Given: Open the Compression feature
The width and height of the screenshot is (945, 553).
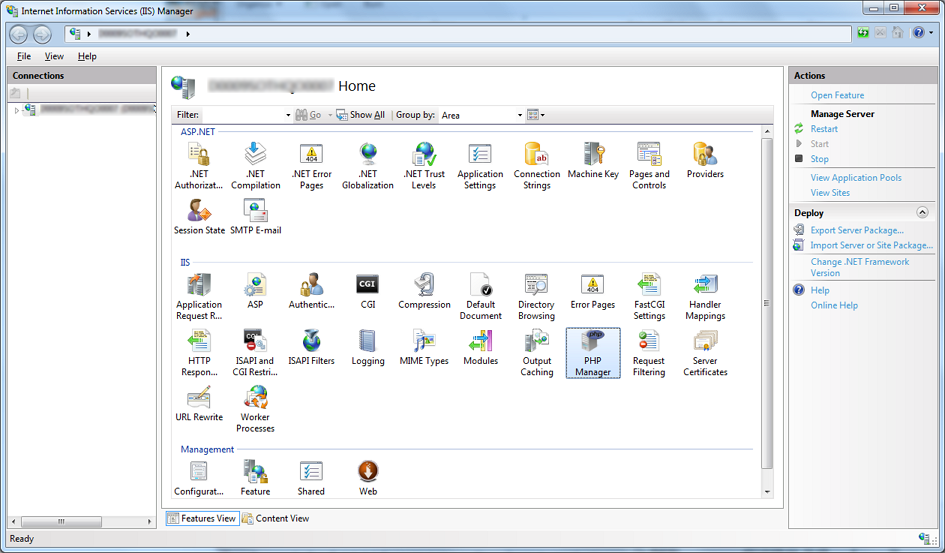Looking at the screenshot, I should click(x=424, y=292).
